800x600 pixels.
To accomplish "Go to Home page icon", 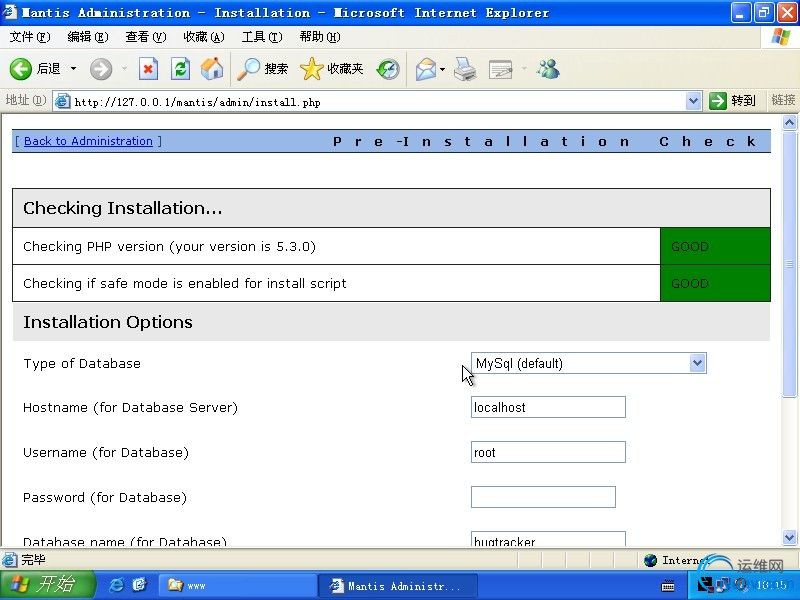I will click(x=212, y=69).
